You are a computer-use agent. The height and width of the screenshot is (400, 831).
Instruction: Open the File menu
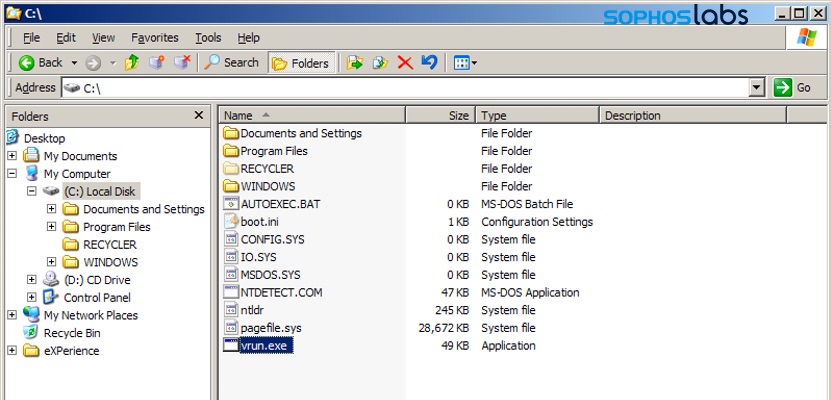[31, 38]
